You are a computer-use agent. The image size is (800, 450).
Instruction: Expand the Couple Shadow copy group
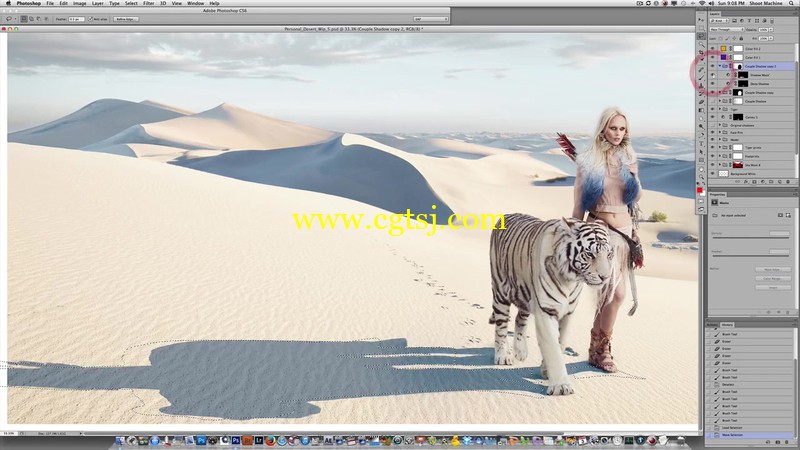[x=720, y=92]
